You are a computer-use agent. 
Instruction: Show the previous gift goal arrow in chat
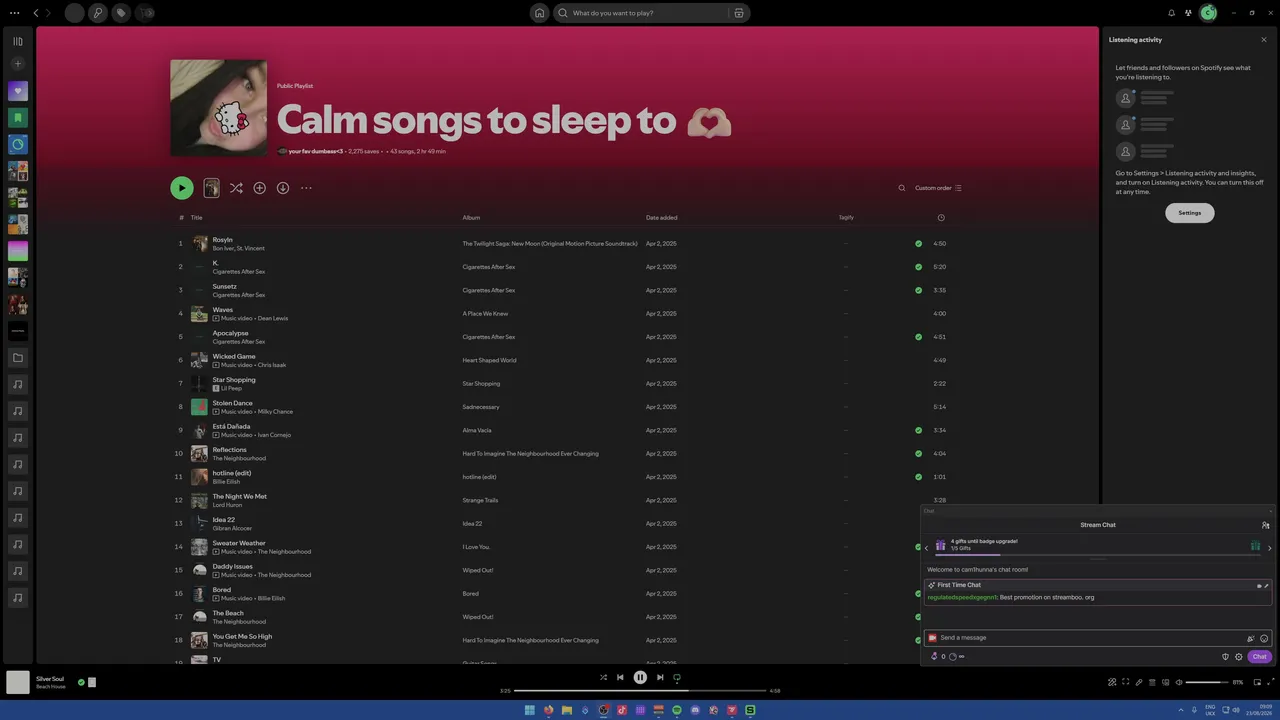926,548
